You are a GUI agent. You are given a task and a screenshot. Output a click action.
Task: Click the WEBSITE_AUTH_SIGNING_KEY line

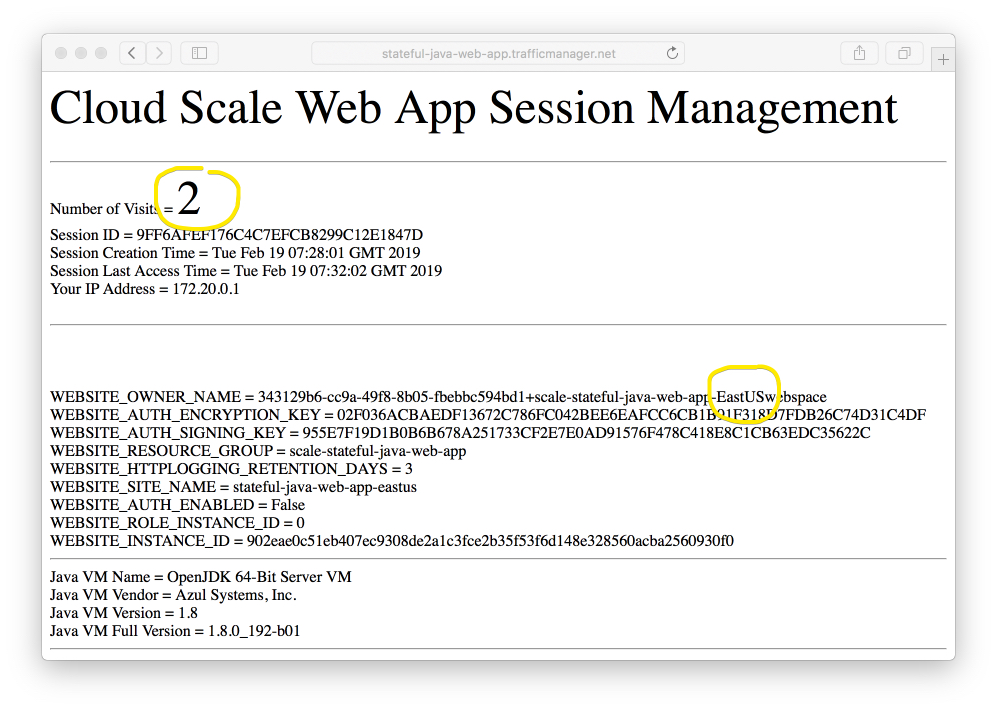(x=460, y=433)
